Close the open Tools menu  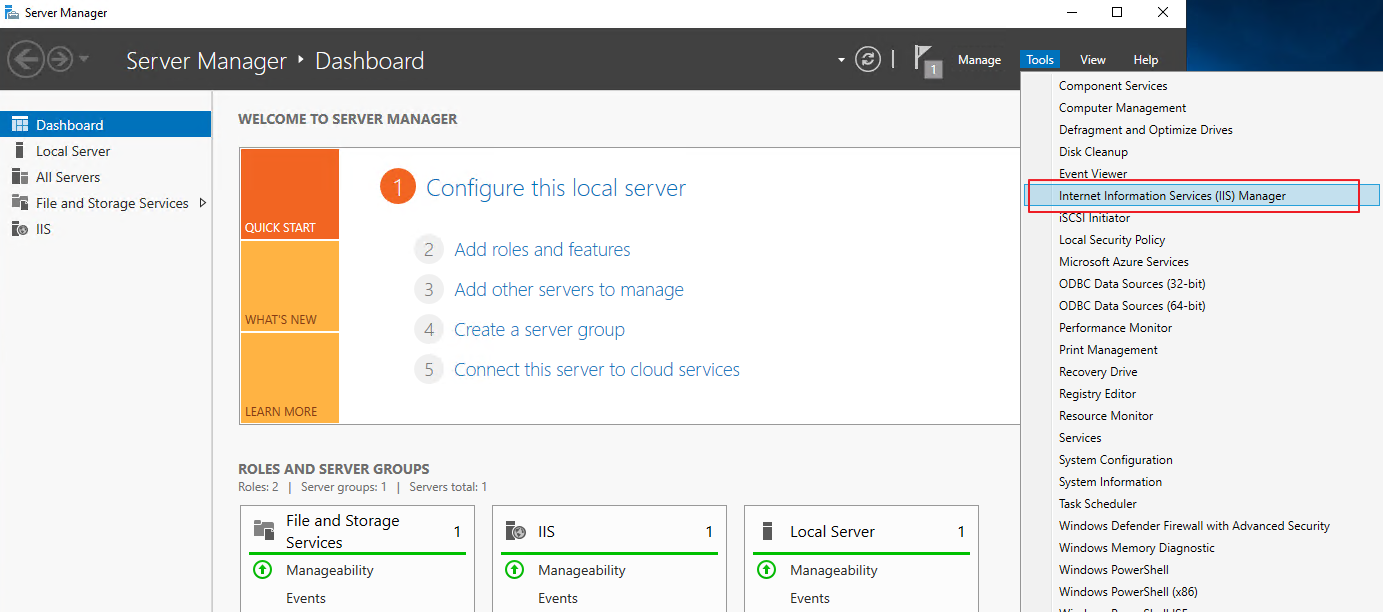1040,60
